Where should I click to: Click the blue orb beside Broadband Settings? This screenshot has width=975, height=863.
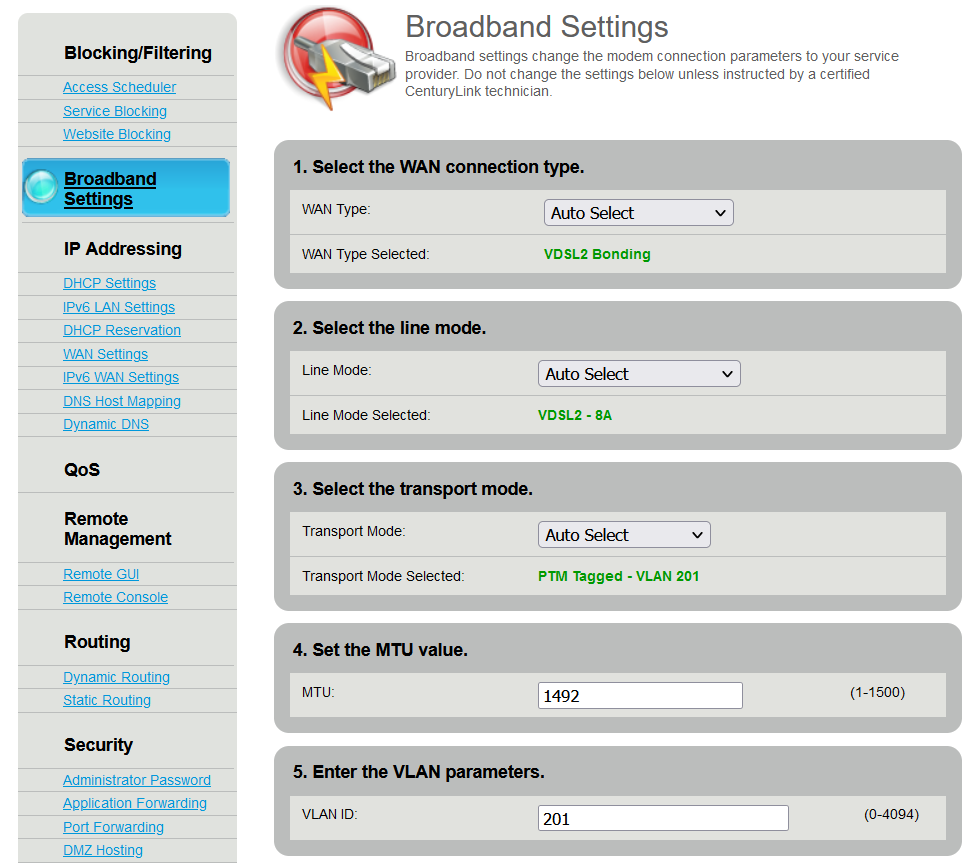[x=41, y=187]
